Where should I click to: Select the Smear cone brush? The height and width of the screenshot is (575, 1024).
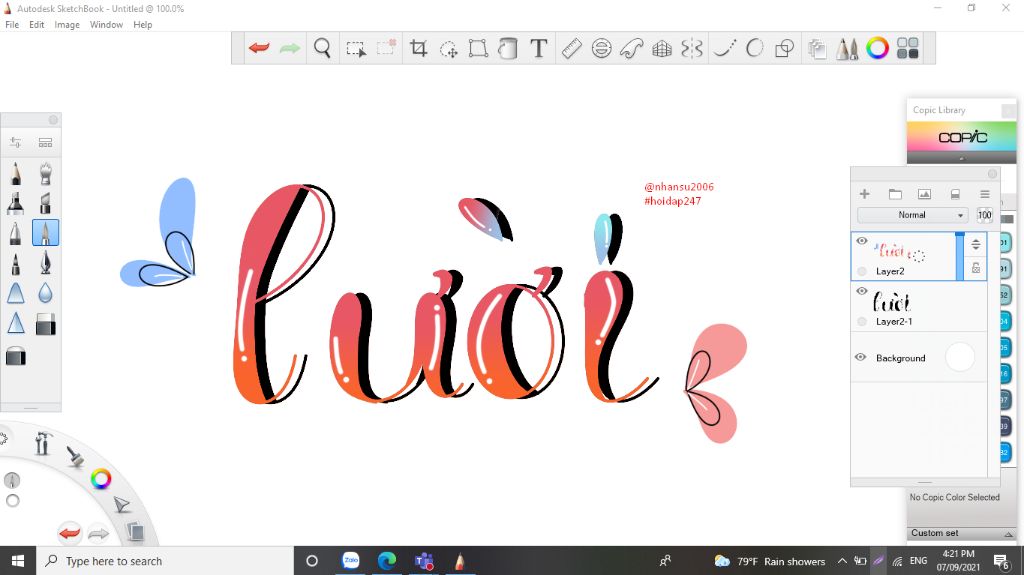[x=16, y=293]
